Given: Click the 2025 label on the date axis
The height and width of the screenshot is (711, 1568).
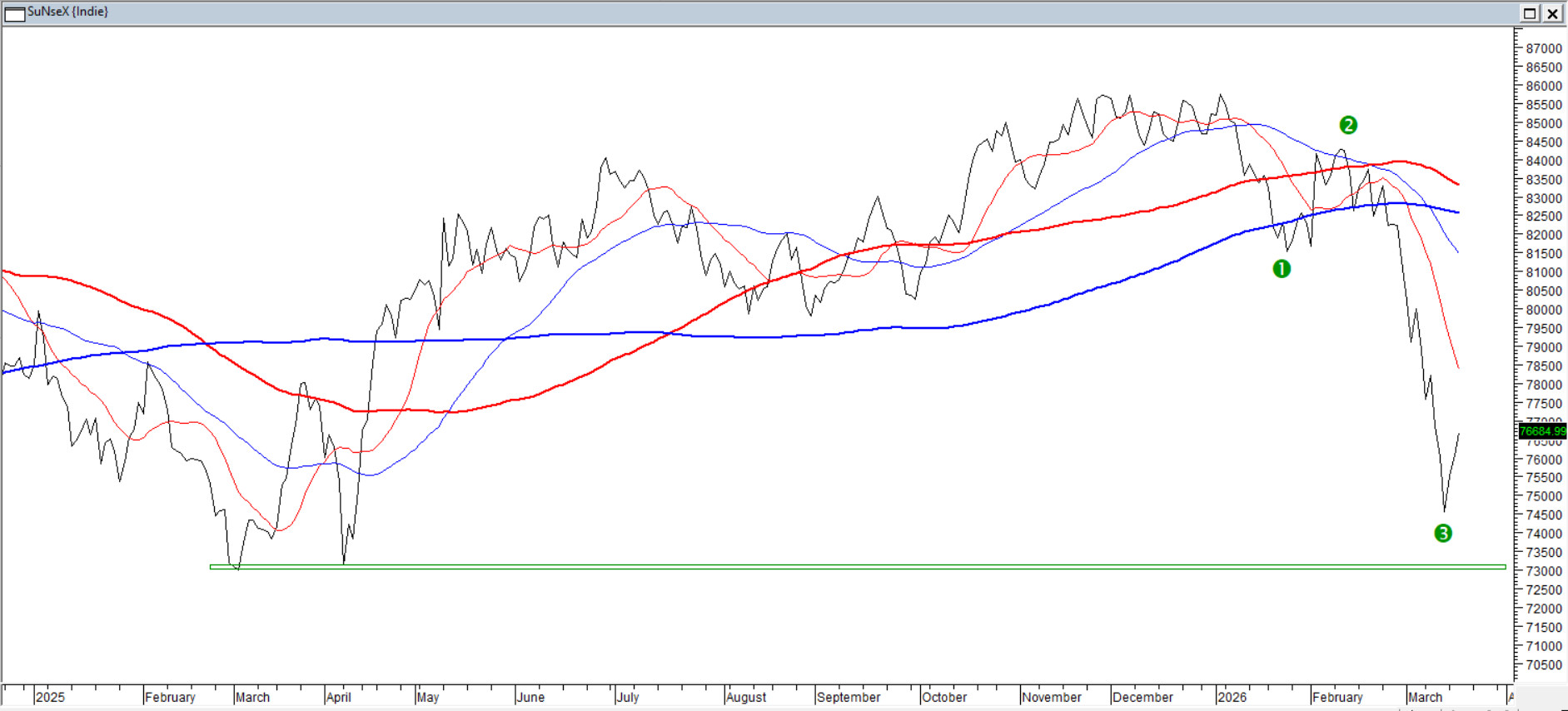Looking at the screenshot, I should [x=50, y=697].
